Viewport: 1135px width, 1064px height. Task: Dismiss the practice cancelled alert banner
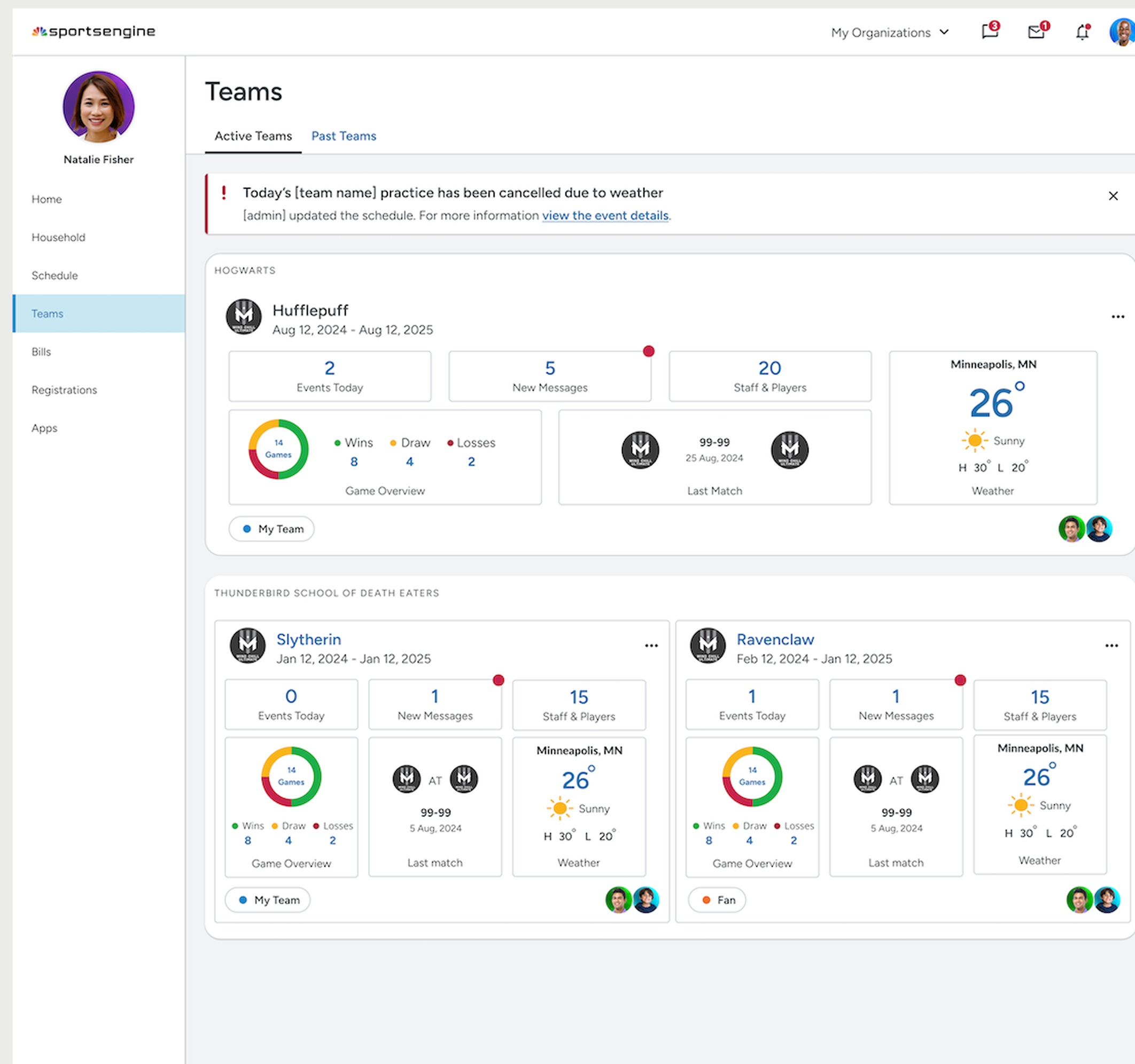[x=1113, y=196]
